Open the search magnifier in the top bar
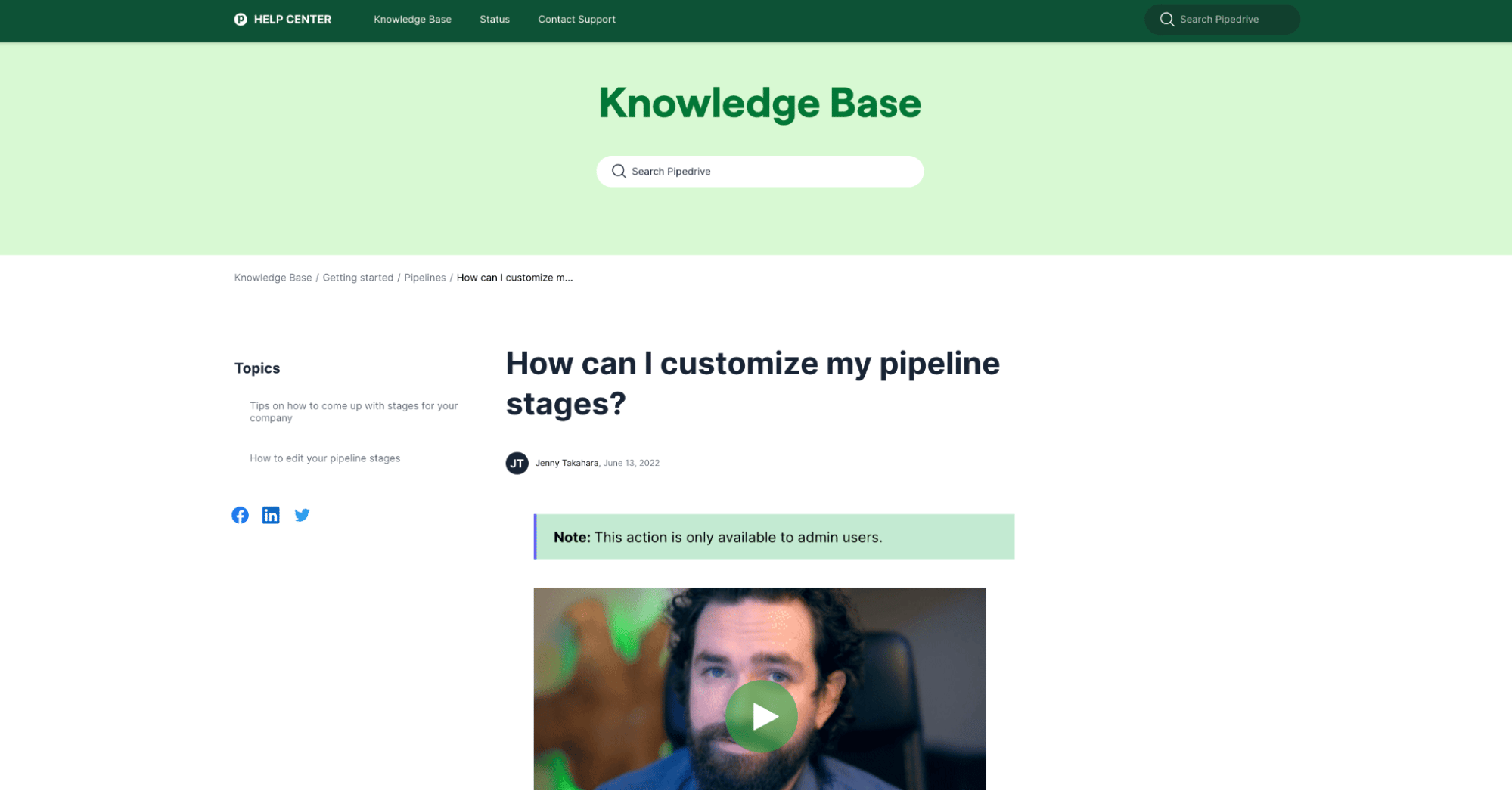This screenshot has height=791, width=1512. point(1167,19)
